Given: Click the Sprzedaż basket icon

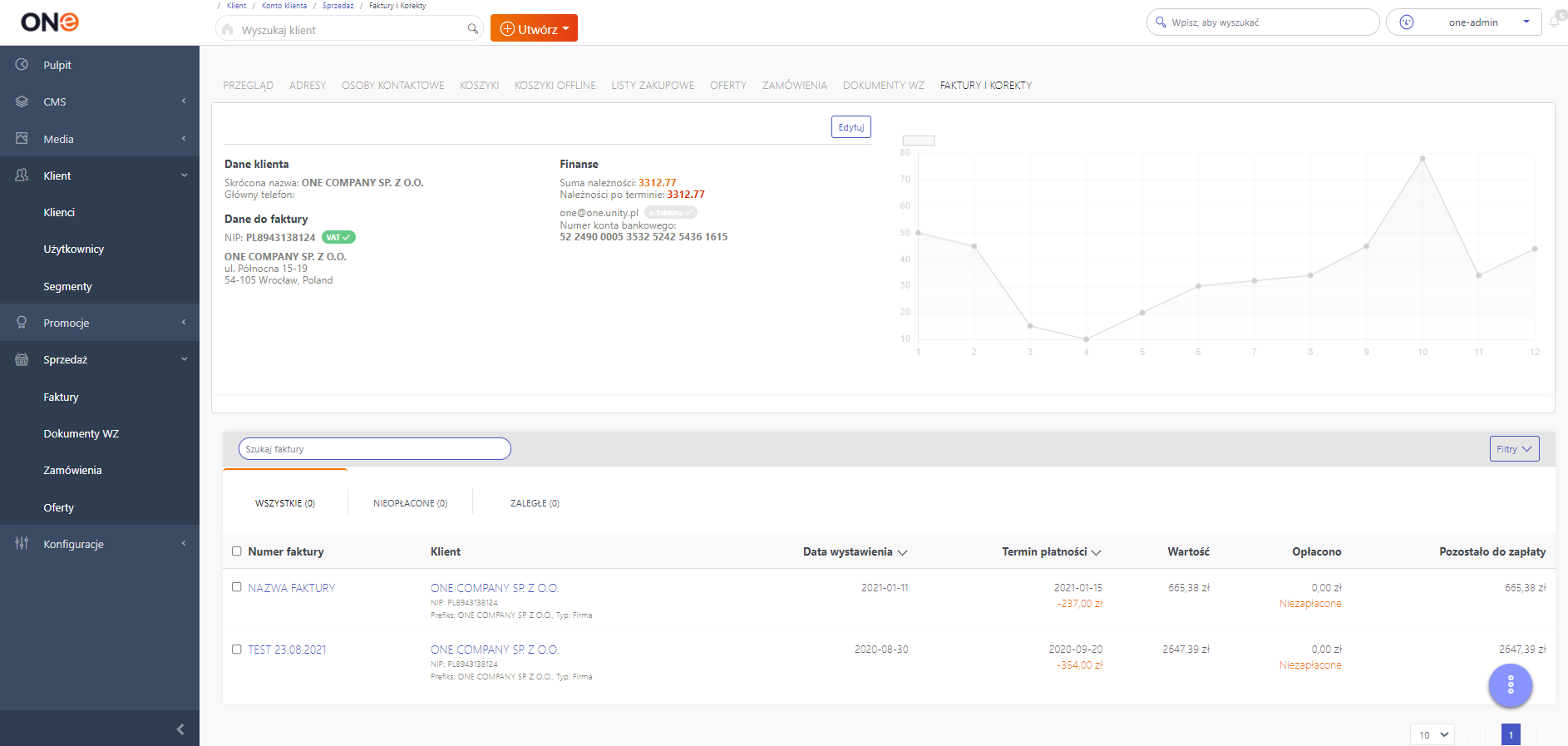Looking at the screenshot, I should click(22, 359).
